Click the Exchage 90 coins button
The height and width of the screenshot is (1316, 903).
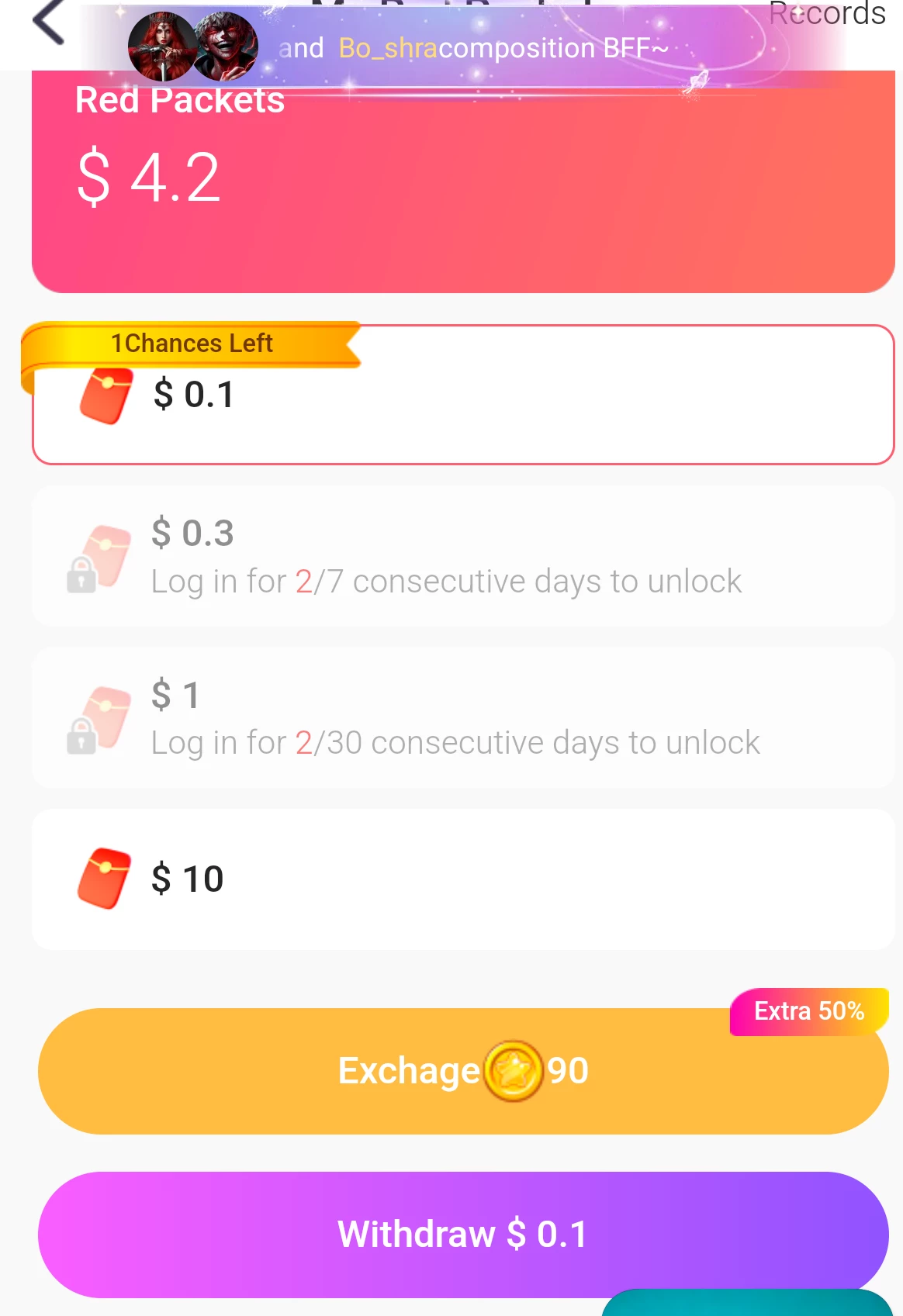[x=463, y=1072]
